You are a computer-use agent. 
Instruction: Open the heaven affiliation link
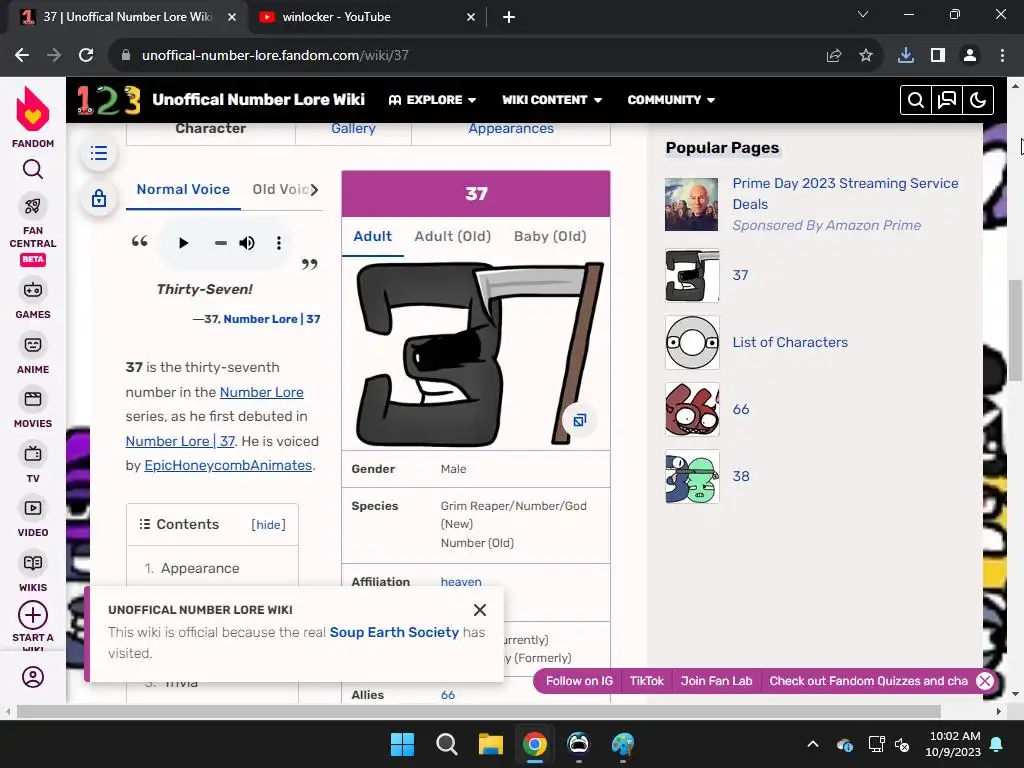(x=461, y=582)
